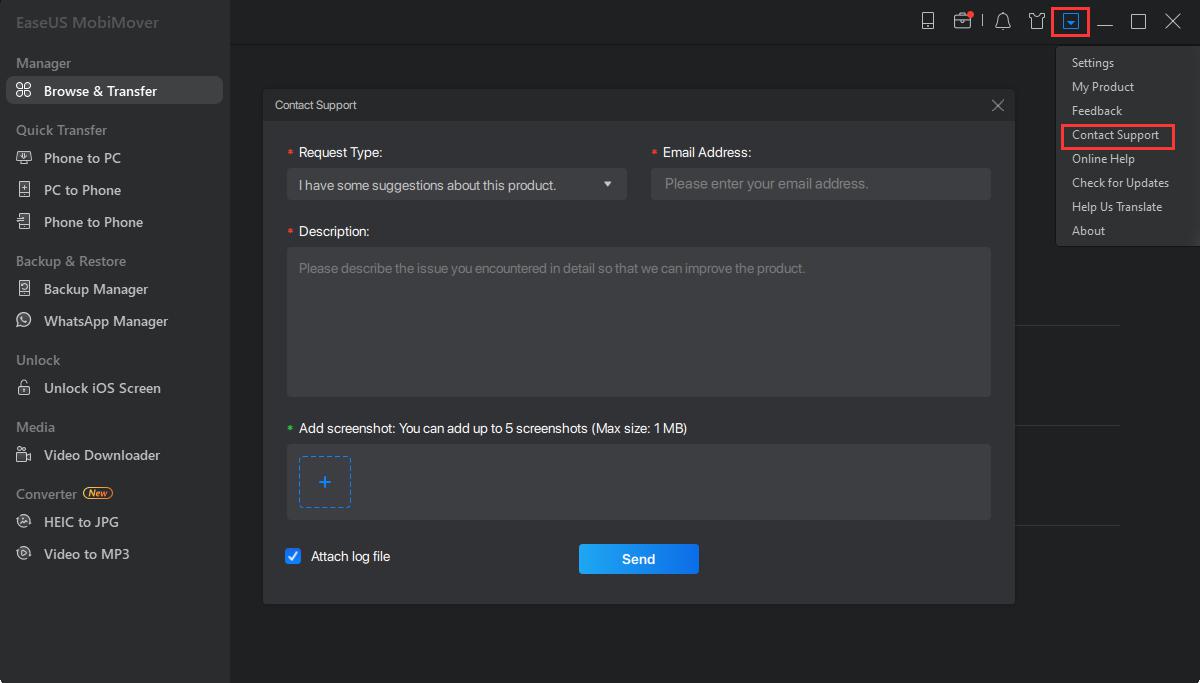Close the Contact Support dialog
Viewport: 1200px width, 683px height.
coord(997,105)
